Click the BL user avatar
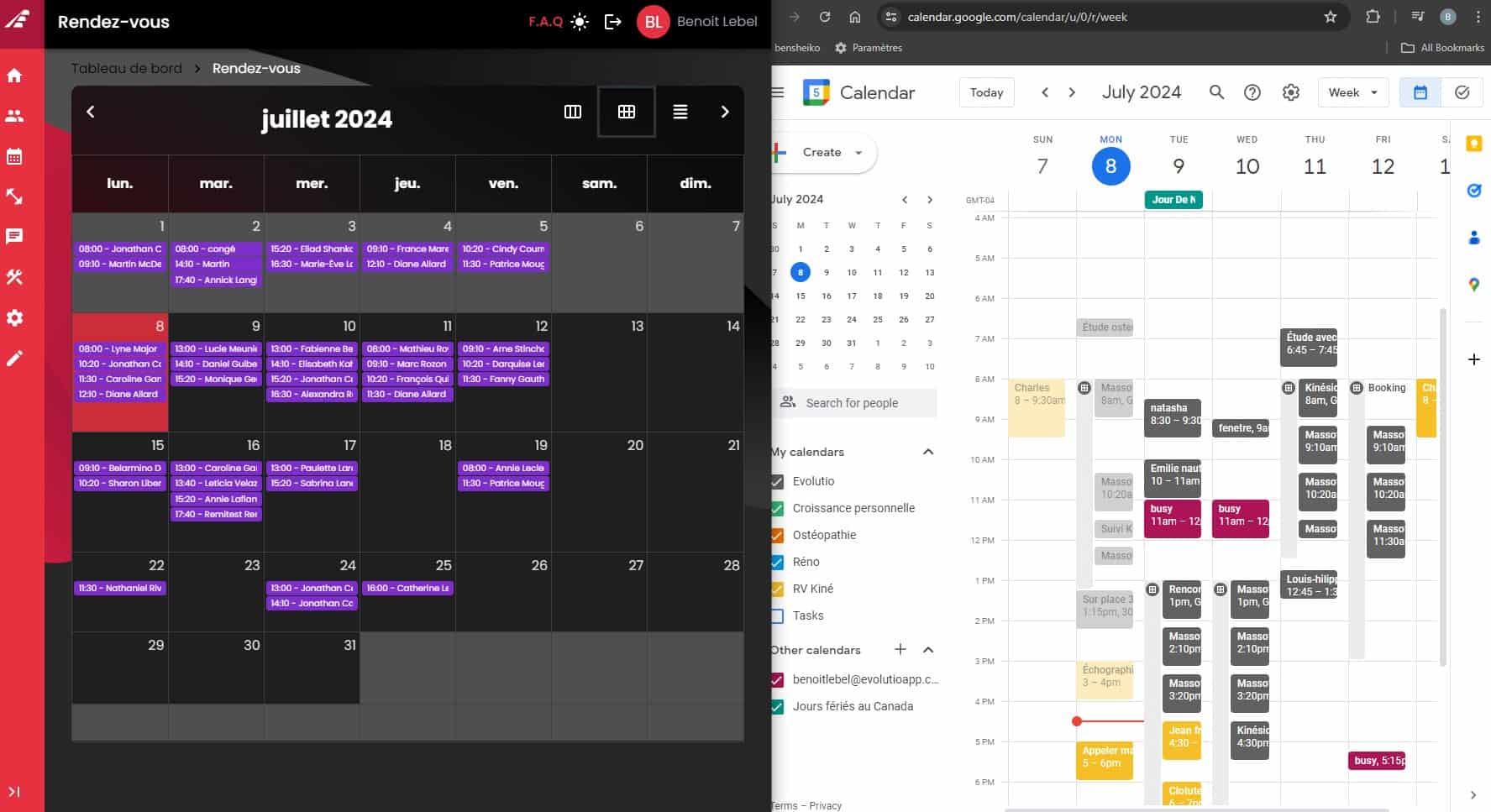Image resolution: width=1491 pixels, height=812 pixels. pos(653,22)
